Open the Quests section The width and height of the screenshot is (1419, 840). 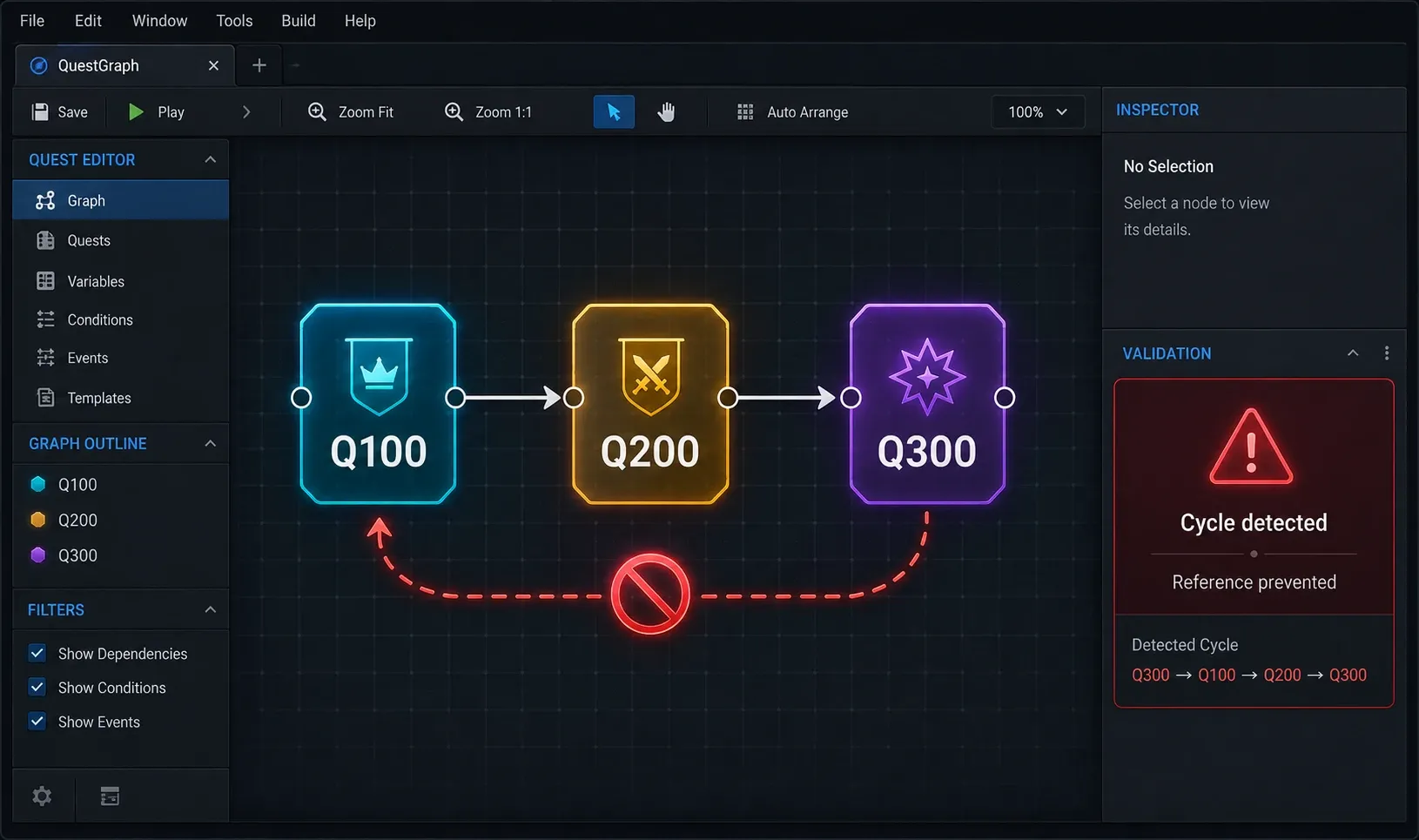121,240
